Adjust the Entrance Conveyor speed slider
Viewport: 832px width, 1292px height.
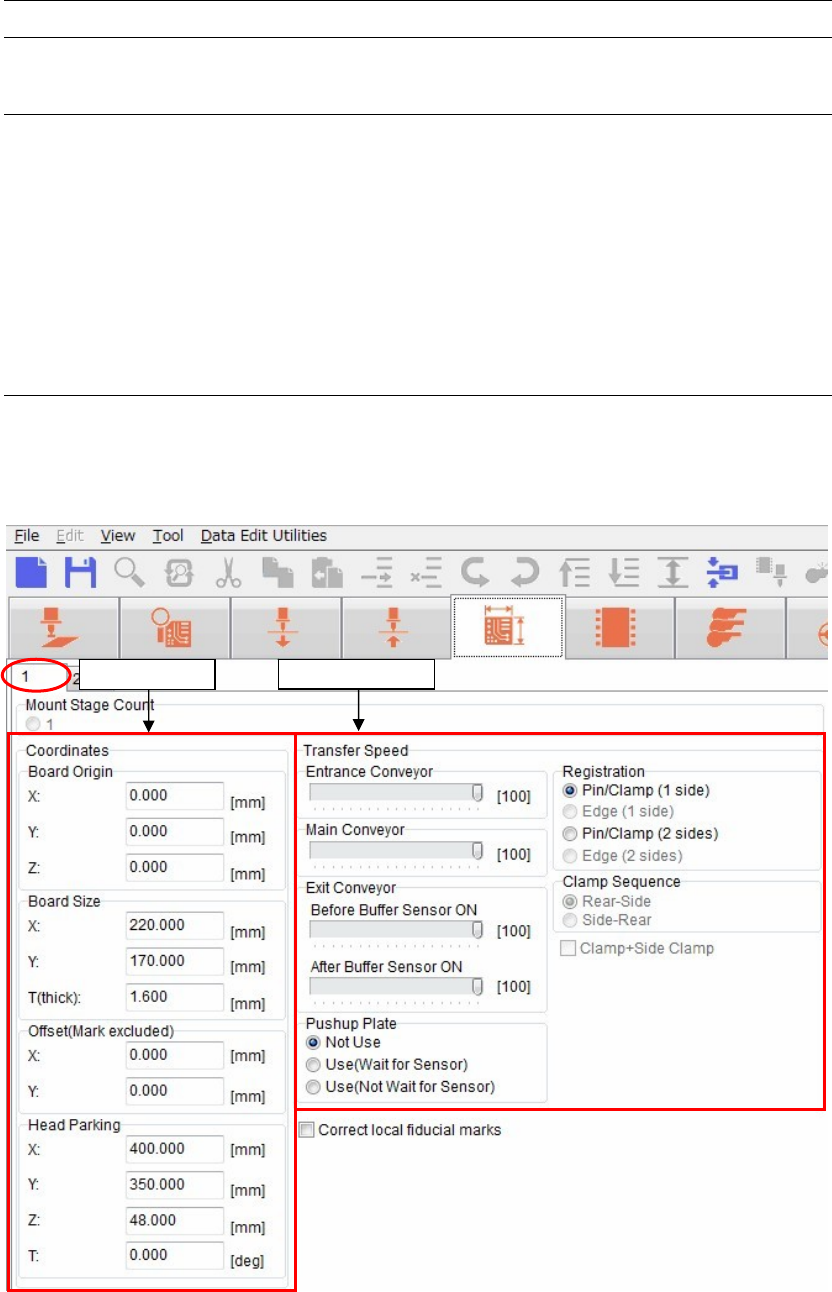[398, 795]
